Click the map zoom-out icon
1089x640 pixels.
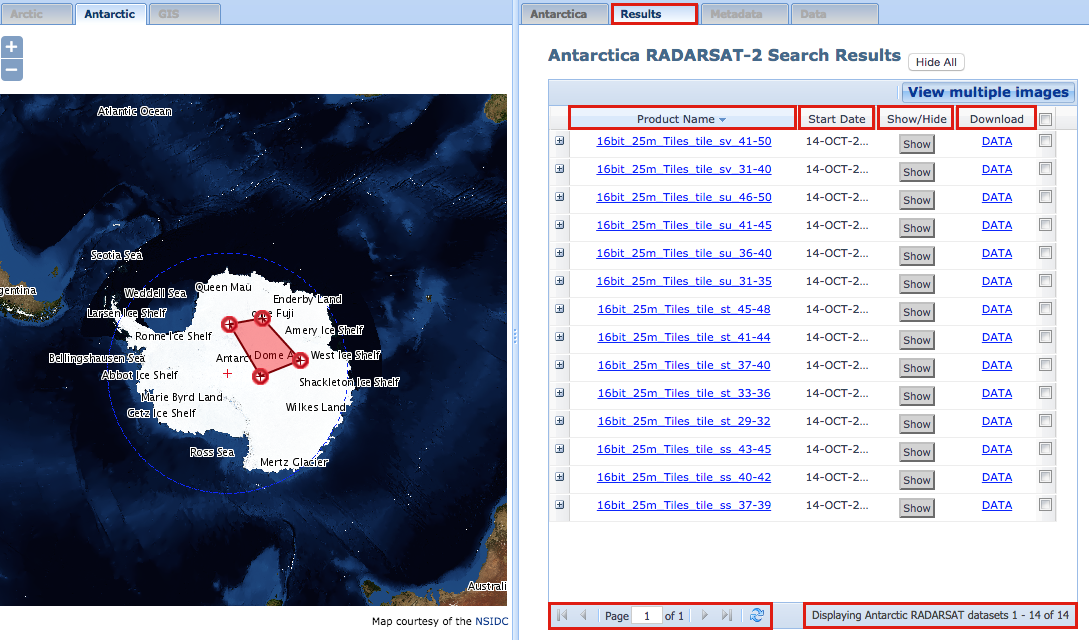11,69
